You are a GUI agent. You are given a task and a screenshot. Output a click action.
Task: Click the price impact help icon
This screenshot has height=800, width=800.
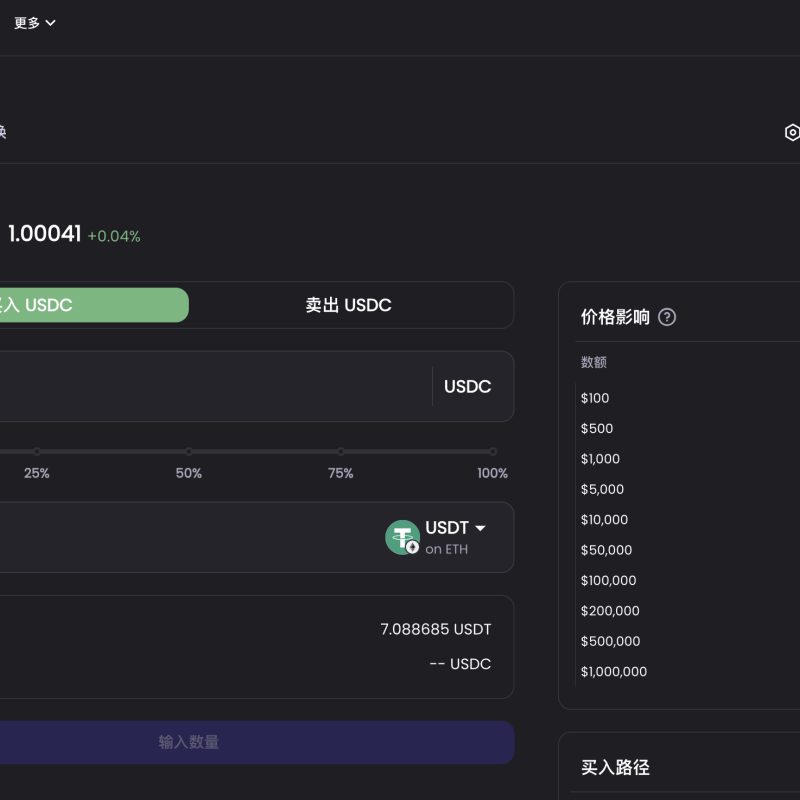(667, 317)
